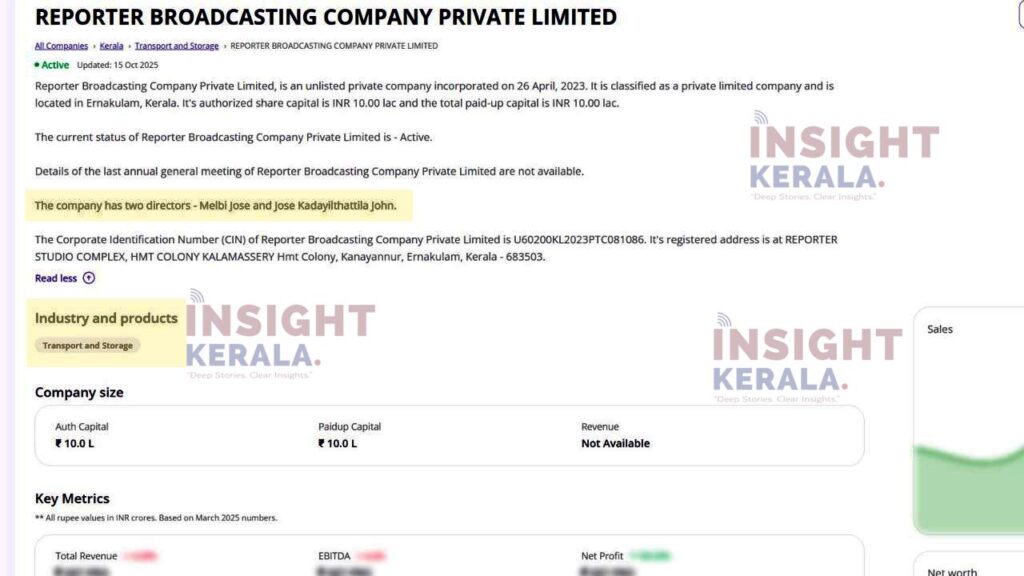Click the red change badge next to EBITDA
Screen dimensions: 1024x576
tap(372, 556)
